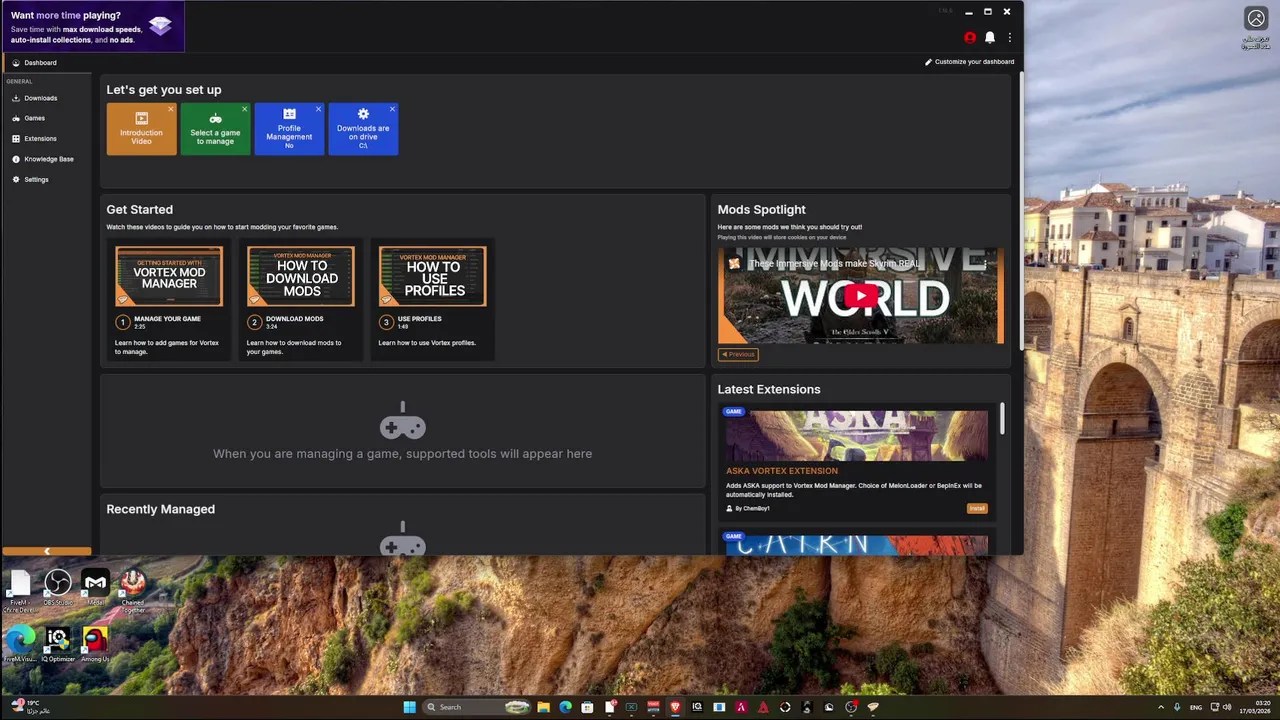The height and width of the screenshot is (720, 1280).
Task: Open the three-dot more menu
Action: point(1010,37)
